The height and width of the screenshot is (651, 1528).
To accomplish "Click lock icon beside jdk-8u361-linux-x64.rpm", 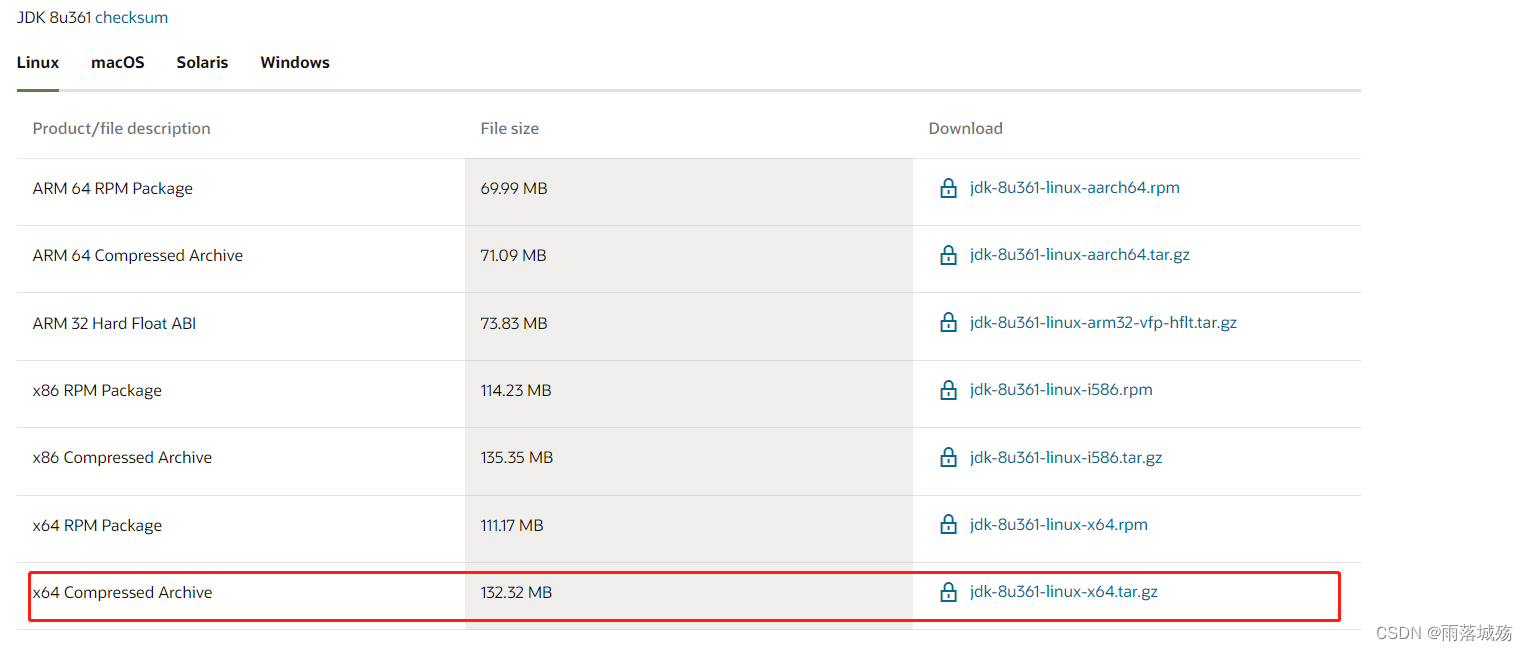I will pyautogui.click(x=949, y=525).
